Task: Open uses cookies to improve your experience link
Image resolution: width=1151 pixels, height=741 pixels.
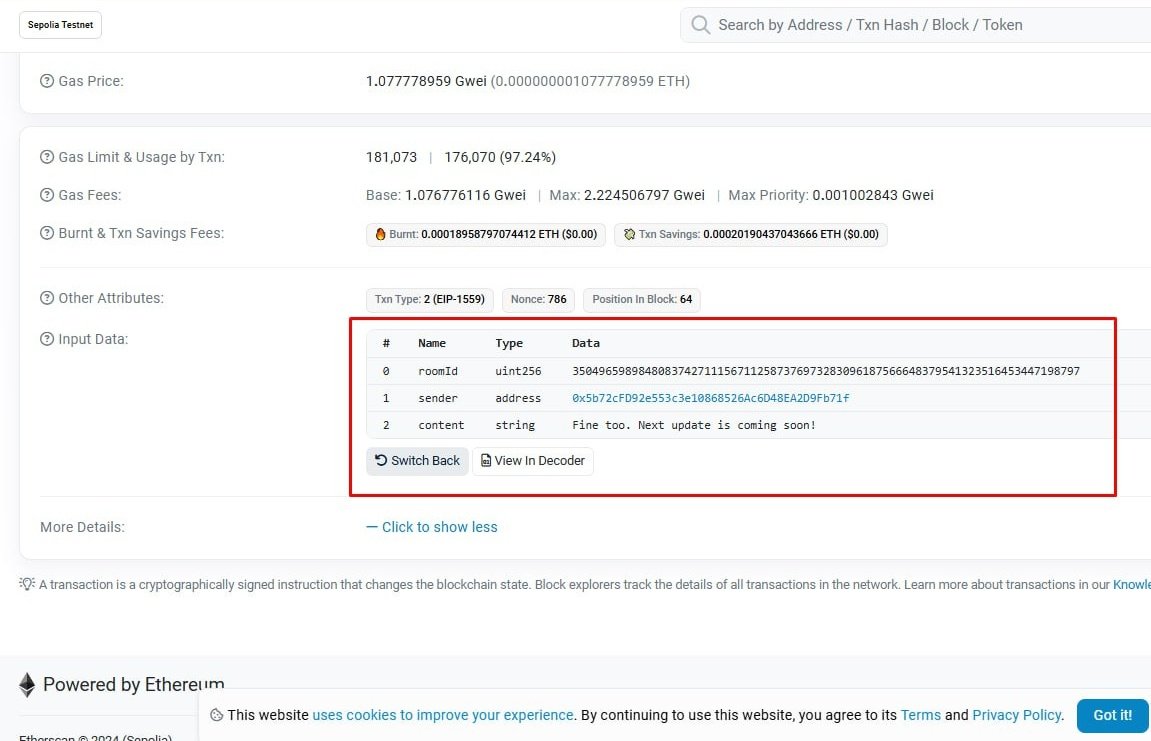Action: click(x=443, y=715)
